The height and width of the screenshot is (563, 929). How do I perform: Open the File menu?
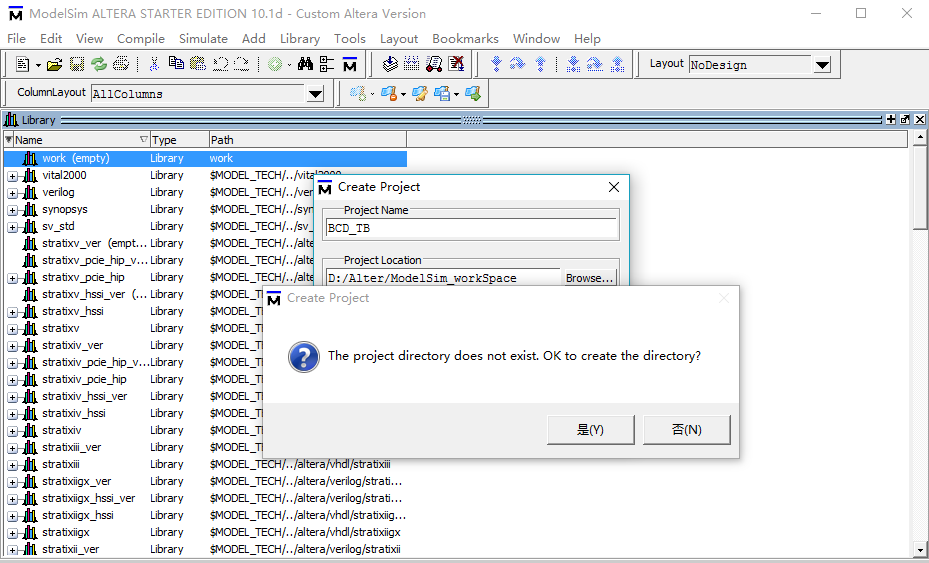click(16, 39)
